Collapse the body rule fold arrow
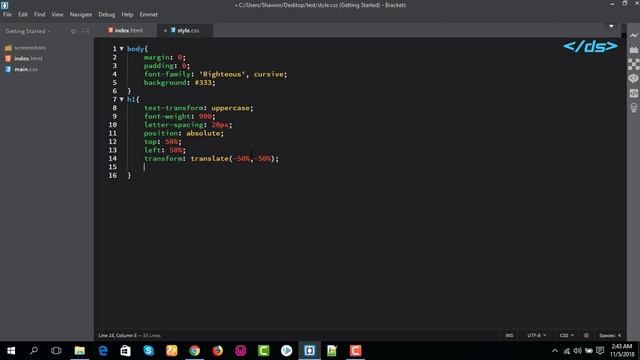Screen dimensions: 640x360 (121, 49)
